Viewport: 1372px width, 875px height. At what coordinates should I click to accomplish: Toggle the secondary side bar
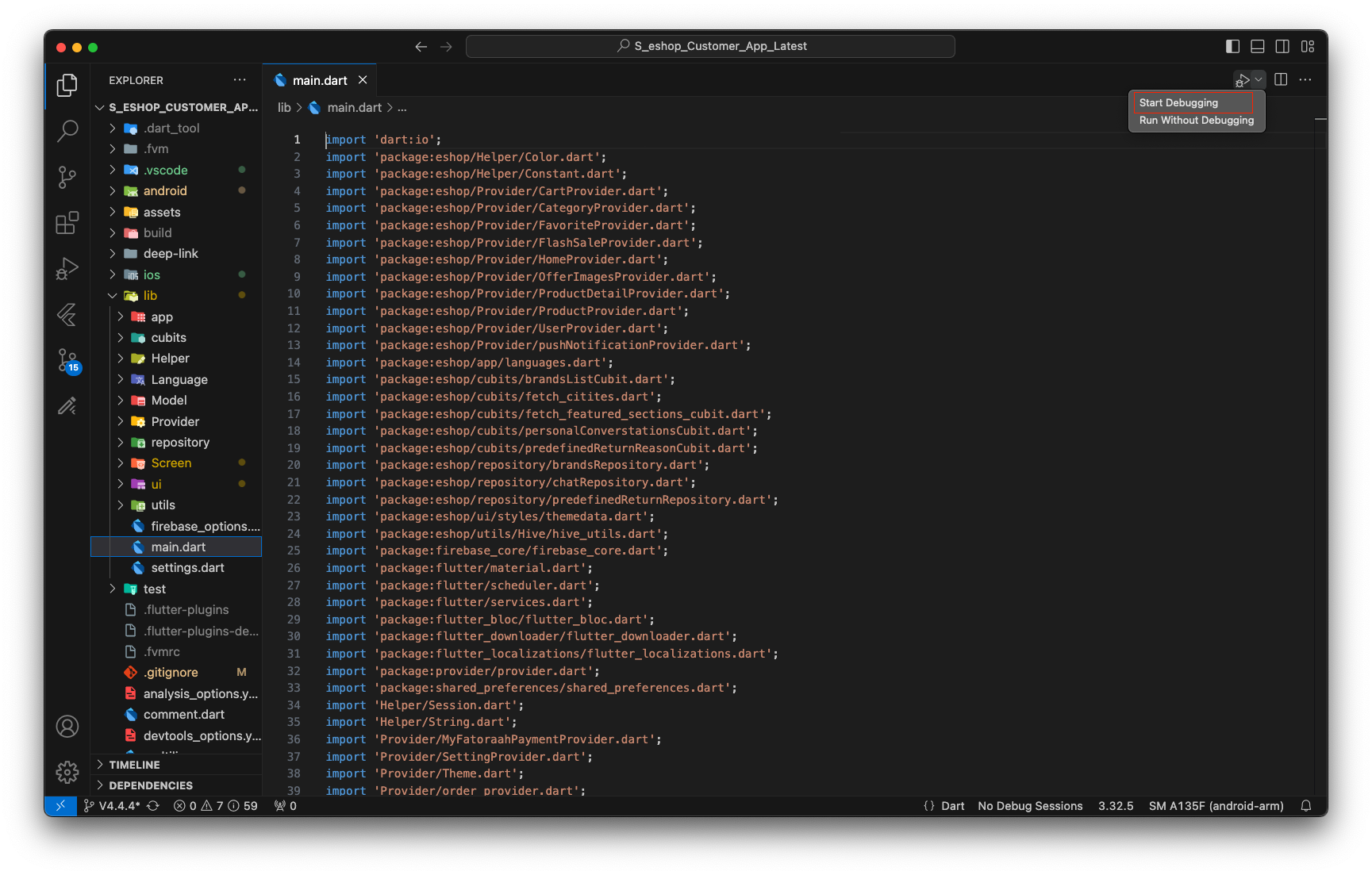coord(1282,46)
